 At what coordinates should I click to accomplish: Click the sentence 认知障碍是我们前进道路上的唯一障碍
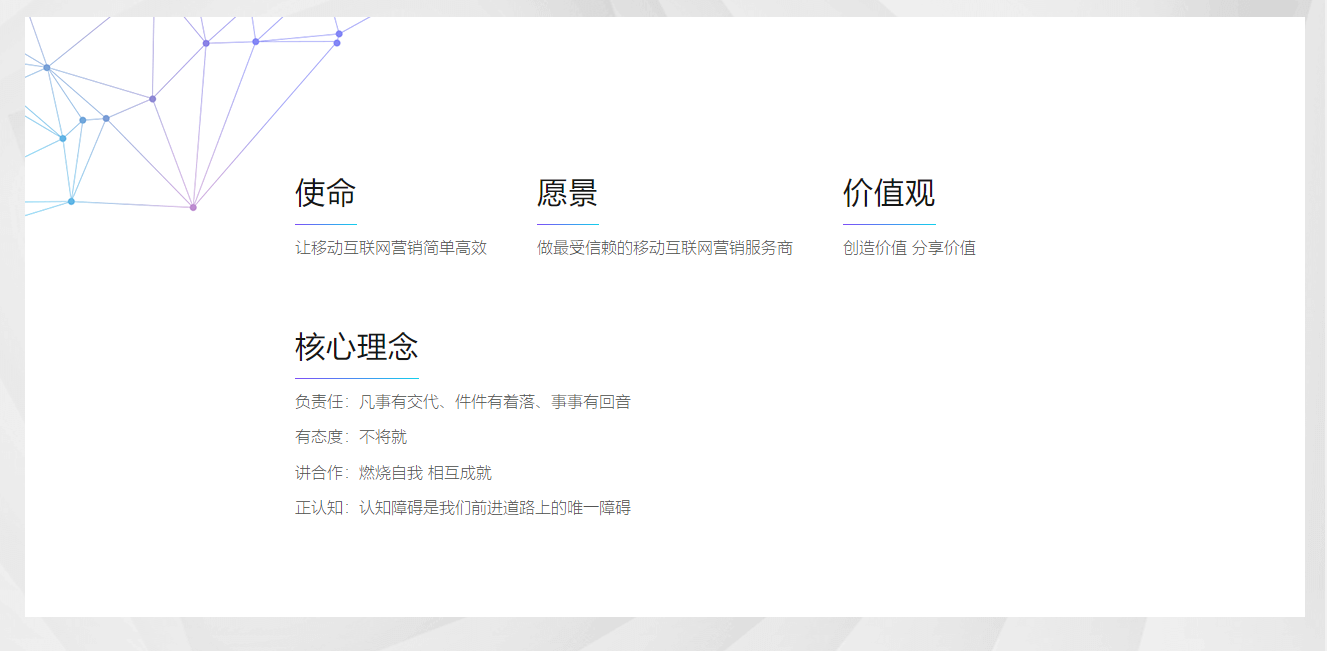coord(495,508)
